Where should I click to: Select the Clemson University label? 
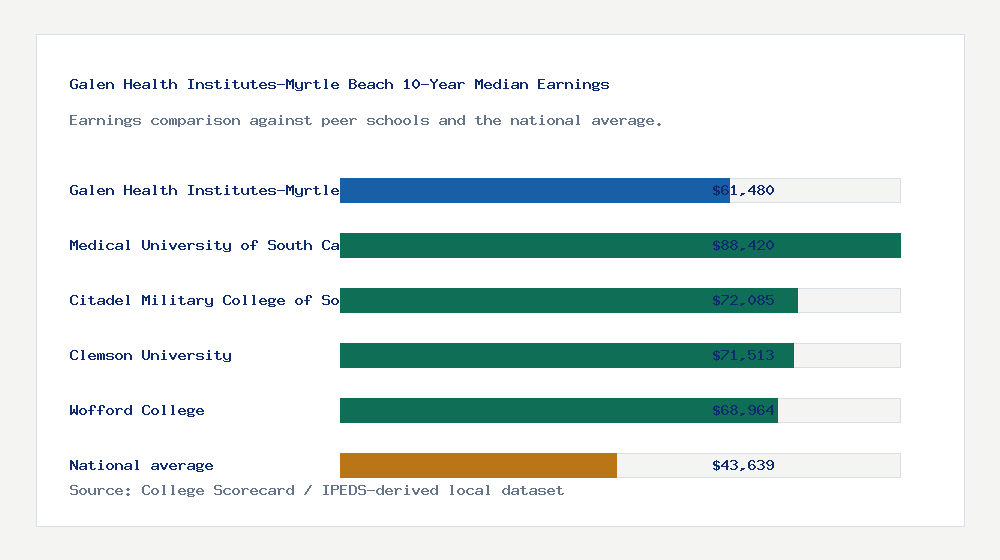click(151, 355)
